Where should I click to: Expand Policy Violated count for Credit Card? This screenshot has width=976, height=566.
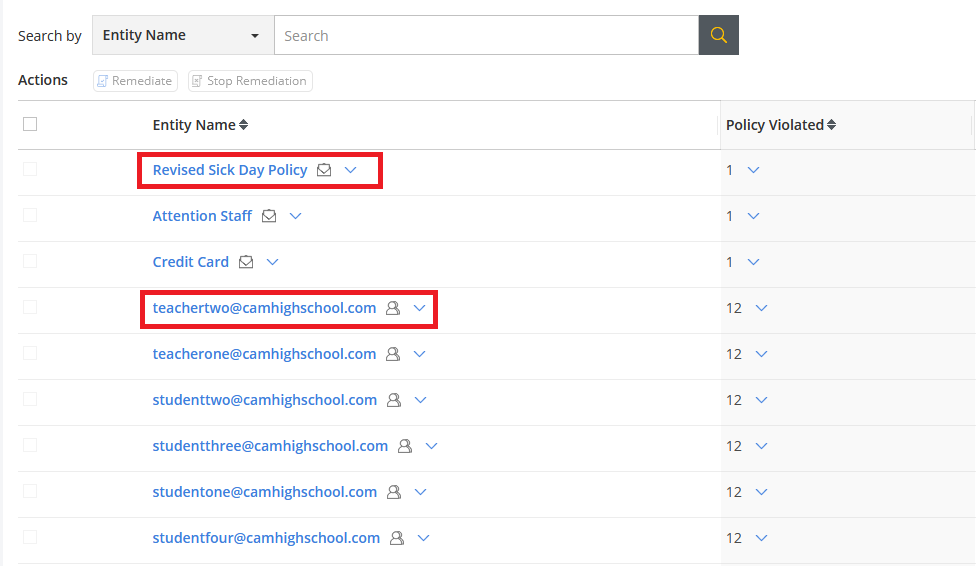[754, 262]
